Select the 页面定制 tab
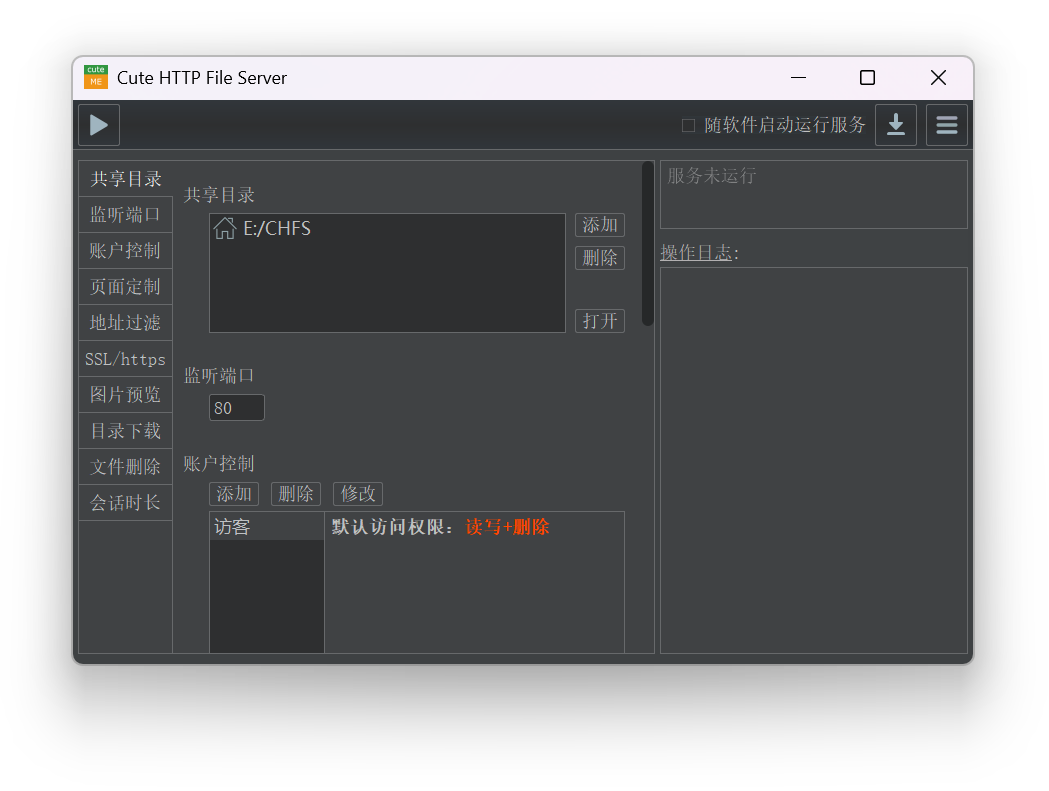The image size is (1049, 791). pyautogui.click(x=125, y=286)
